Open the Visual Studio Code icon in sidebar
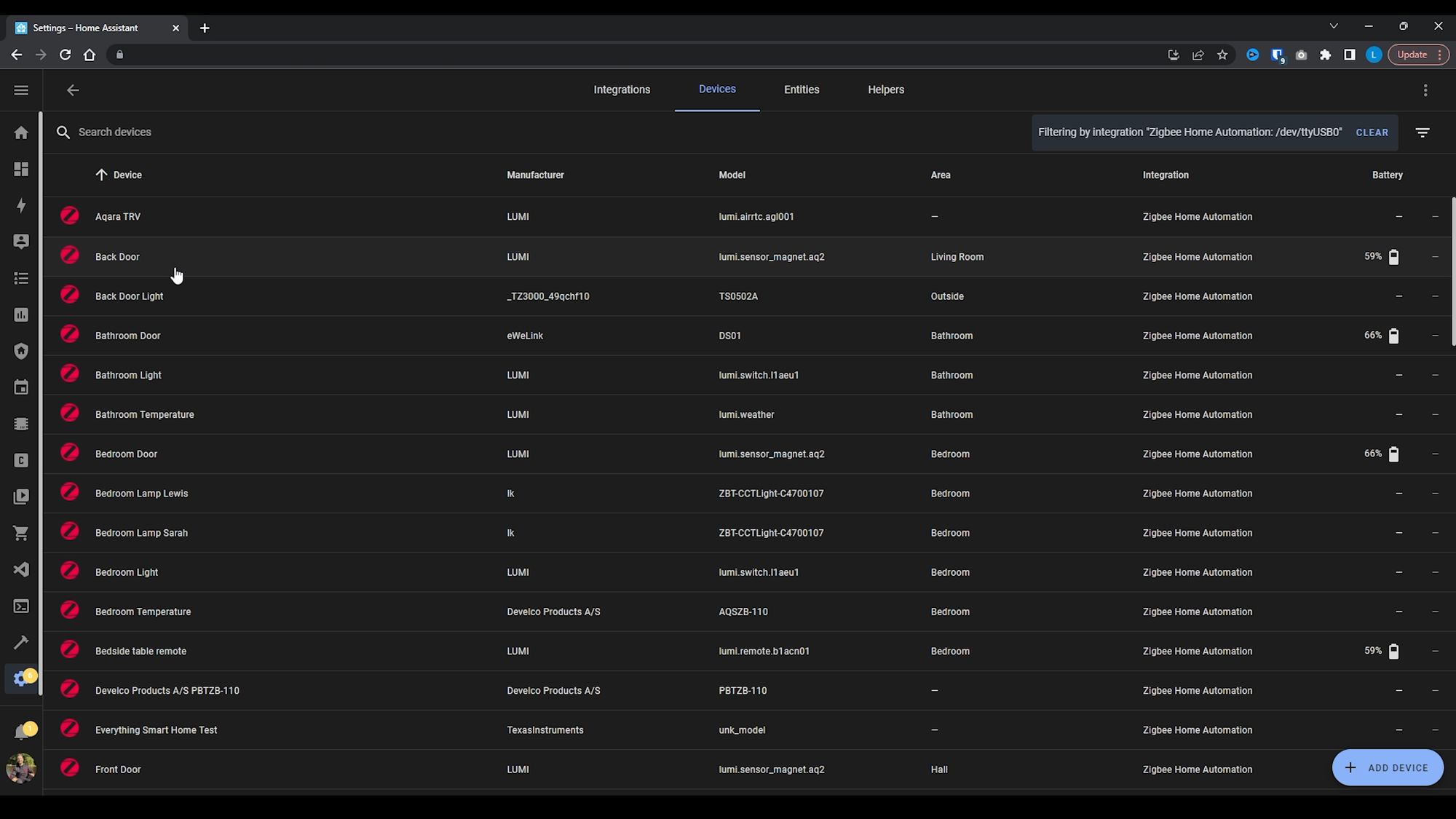Screen dimensions: 1456x819 [21, 569]
